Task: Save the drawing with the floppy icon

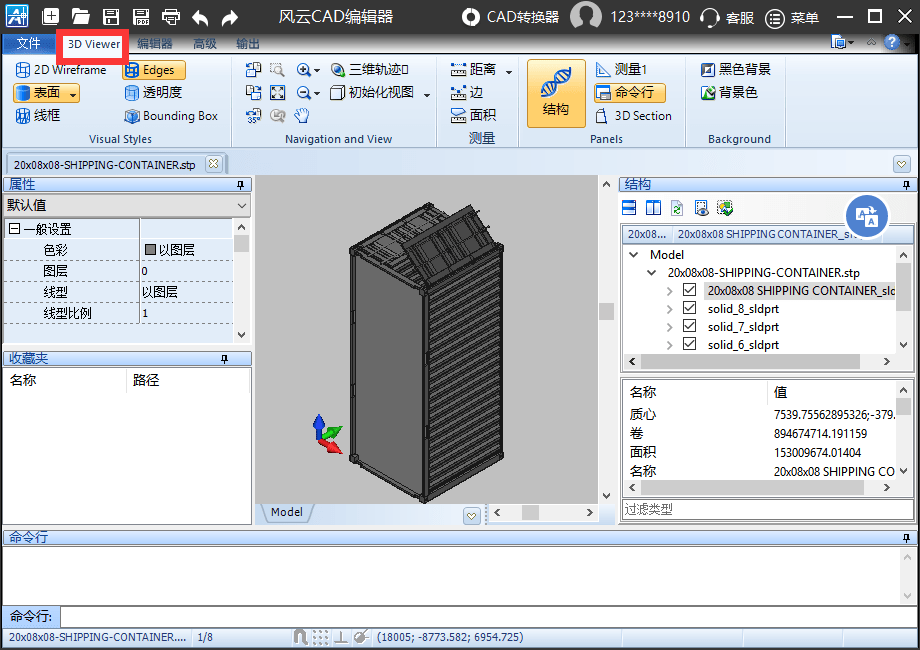Action: (111, 16)
